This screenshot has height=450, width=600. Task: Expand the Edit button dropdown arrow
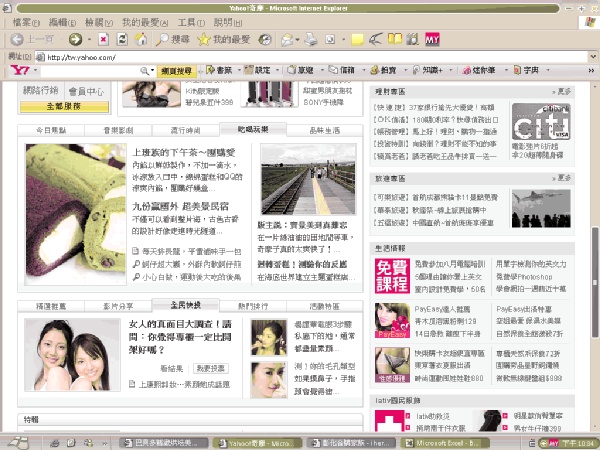click(x=343, y=39)
